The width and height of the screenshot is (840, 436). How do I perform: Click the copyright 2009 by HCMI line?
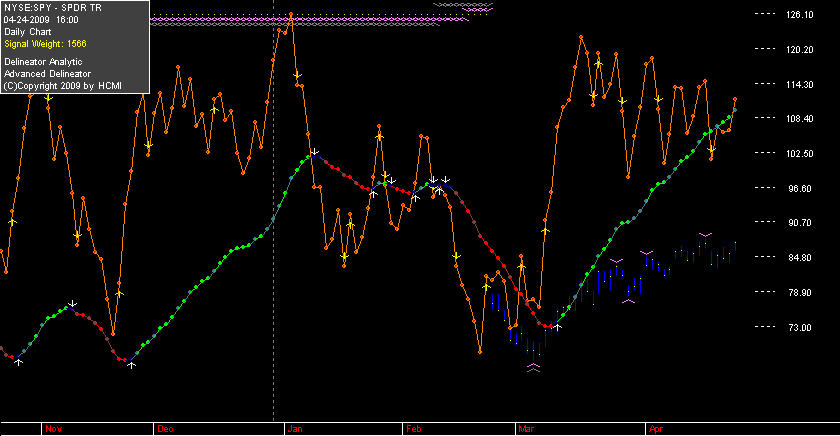point(63,86)
